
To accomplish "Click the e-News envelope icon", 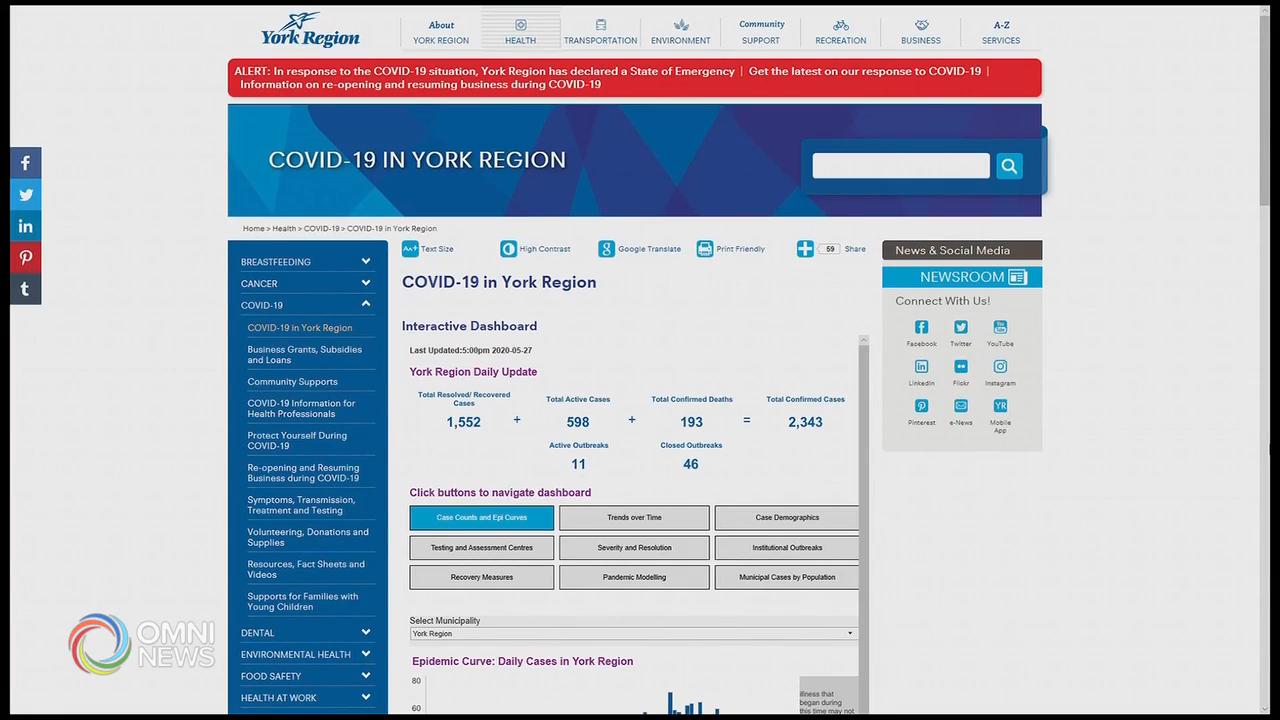I will point(960,406).
